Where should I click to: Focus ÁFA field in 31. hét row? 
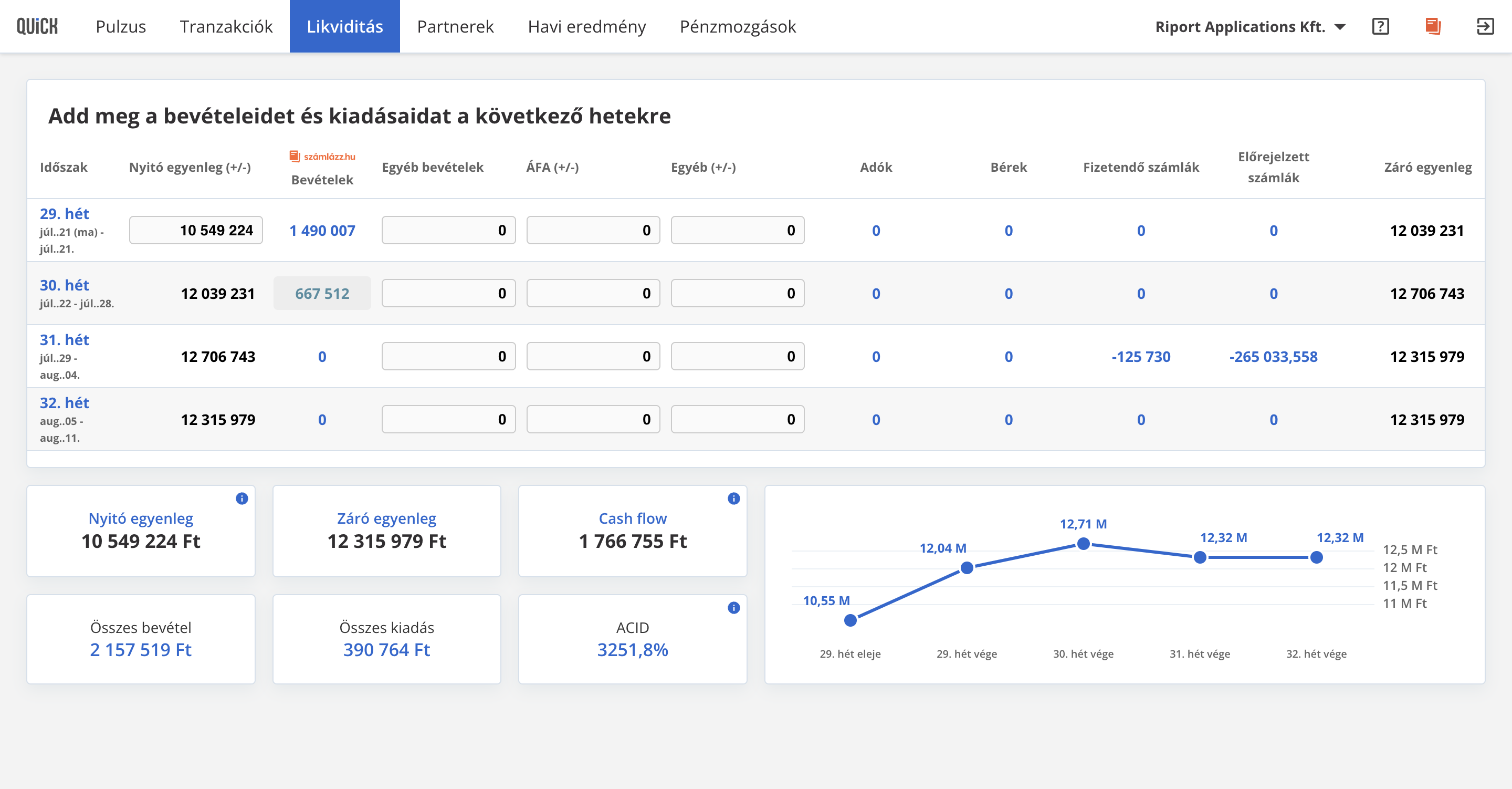[x=593, y=357]
